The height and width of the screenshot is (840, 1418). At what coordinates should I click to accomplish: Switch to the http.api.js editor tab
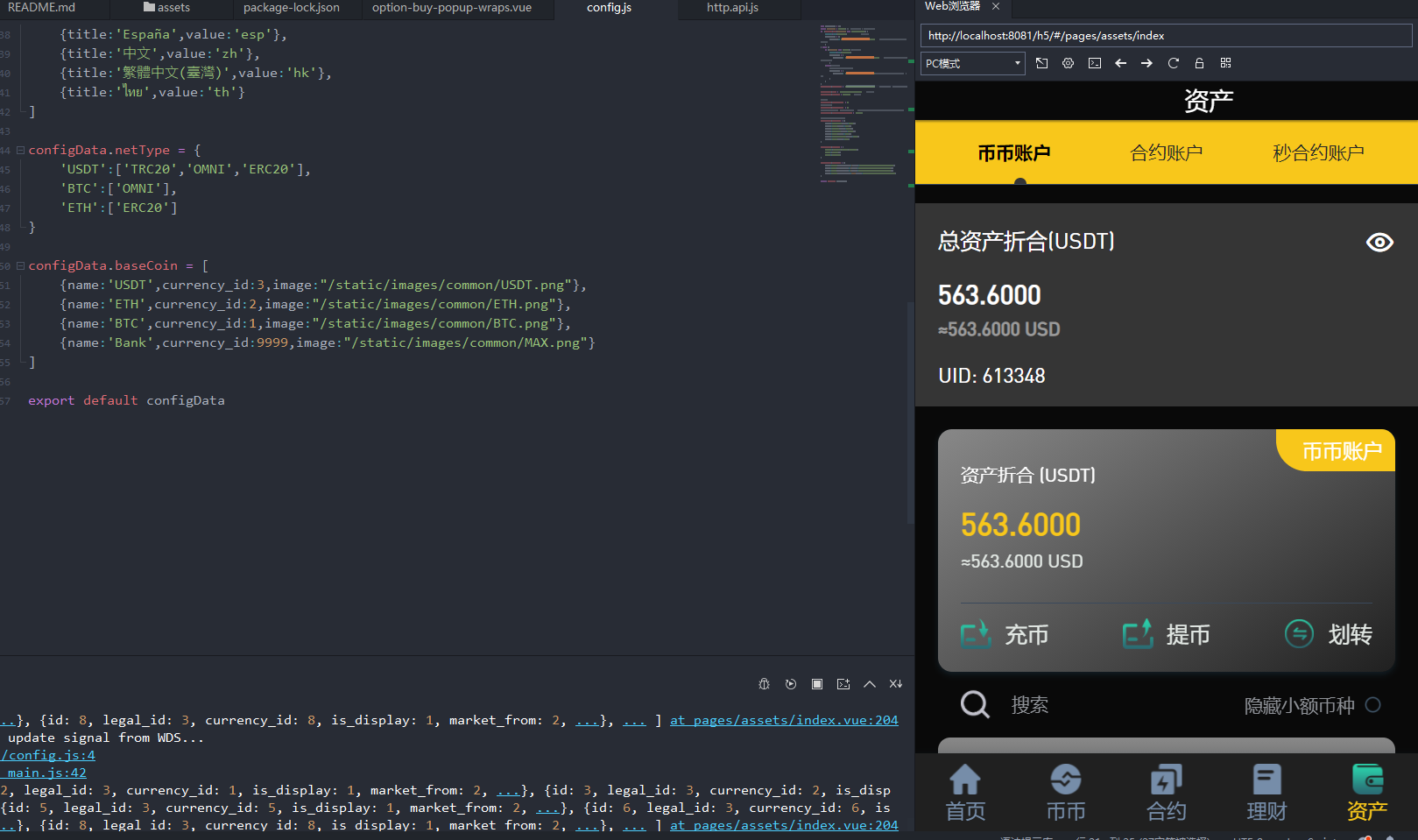732,8
